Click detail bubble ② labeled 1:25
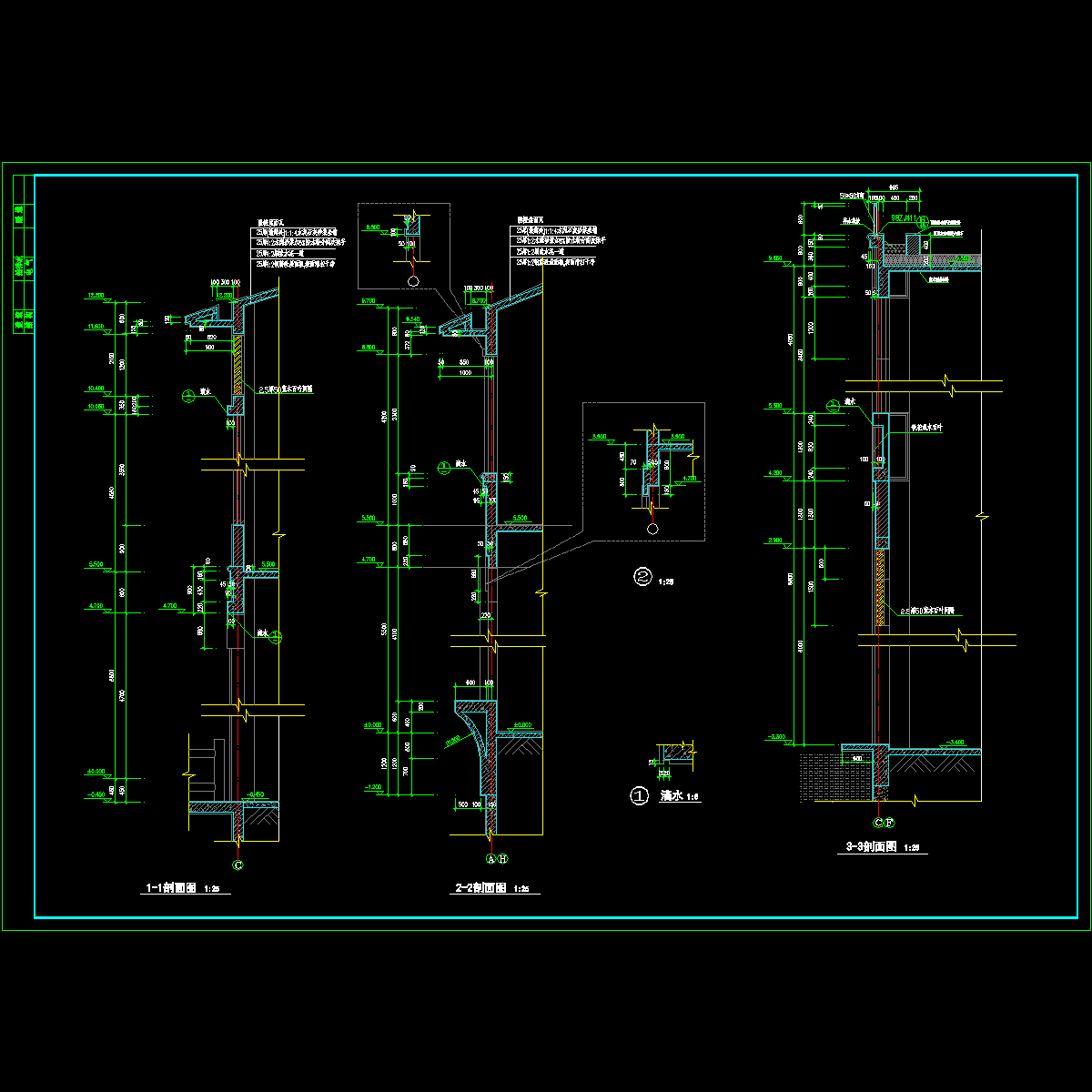The height and width of the screenshot is (1092, 1092). [x=642, y=576]
